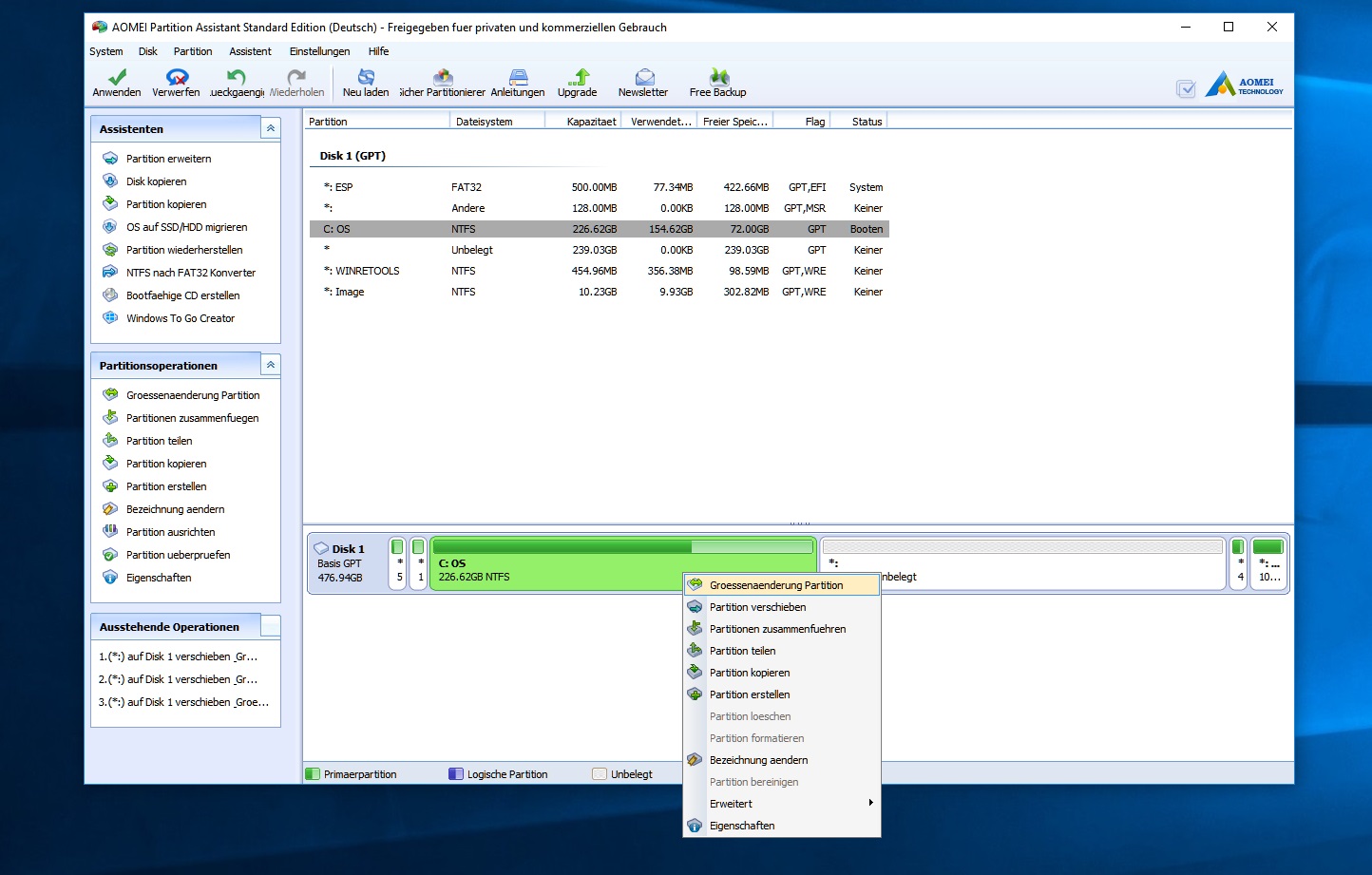This screenshot has width=1372, height=875.
Task: Toggle the Ausstehende Operationen panel header button
Action: pos(271,626)
